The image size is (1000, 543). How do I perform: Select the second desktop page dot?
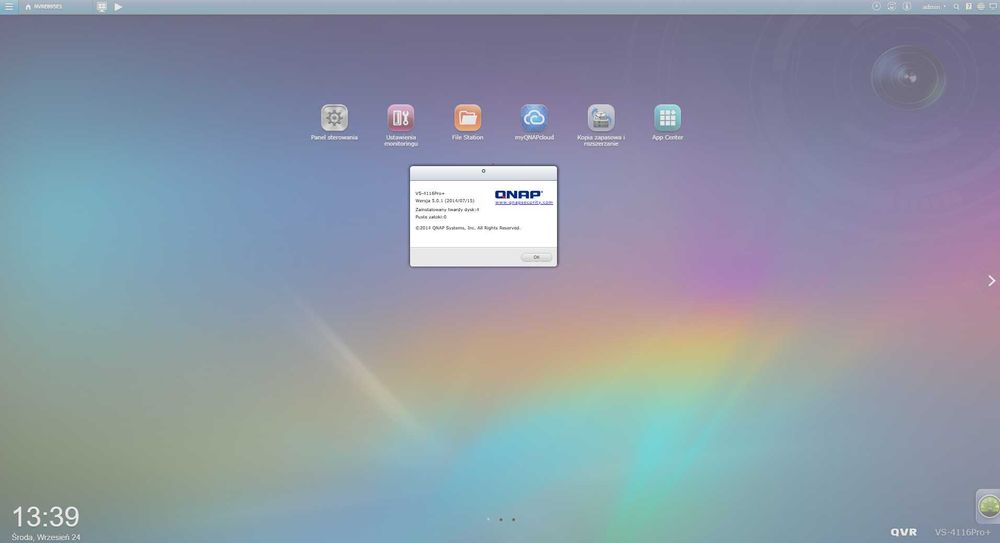pyautogui.click(x=501, y=519)
